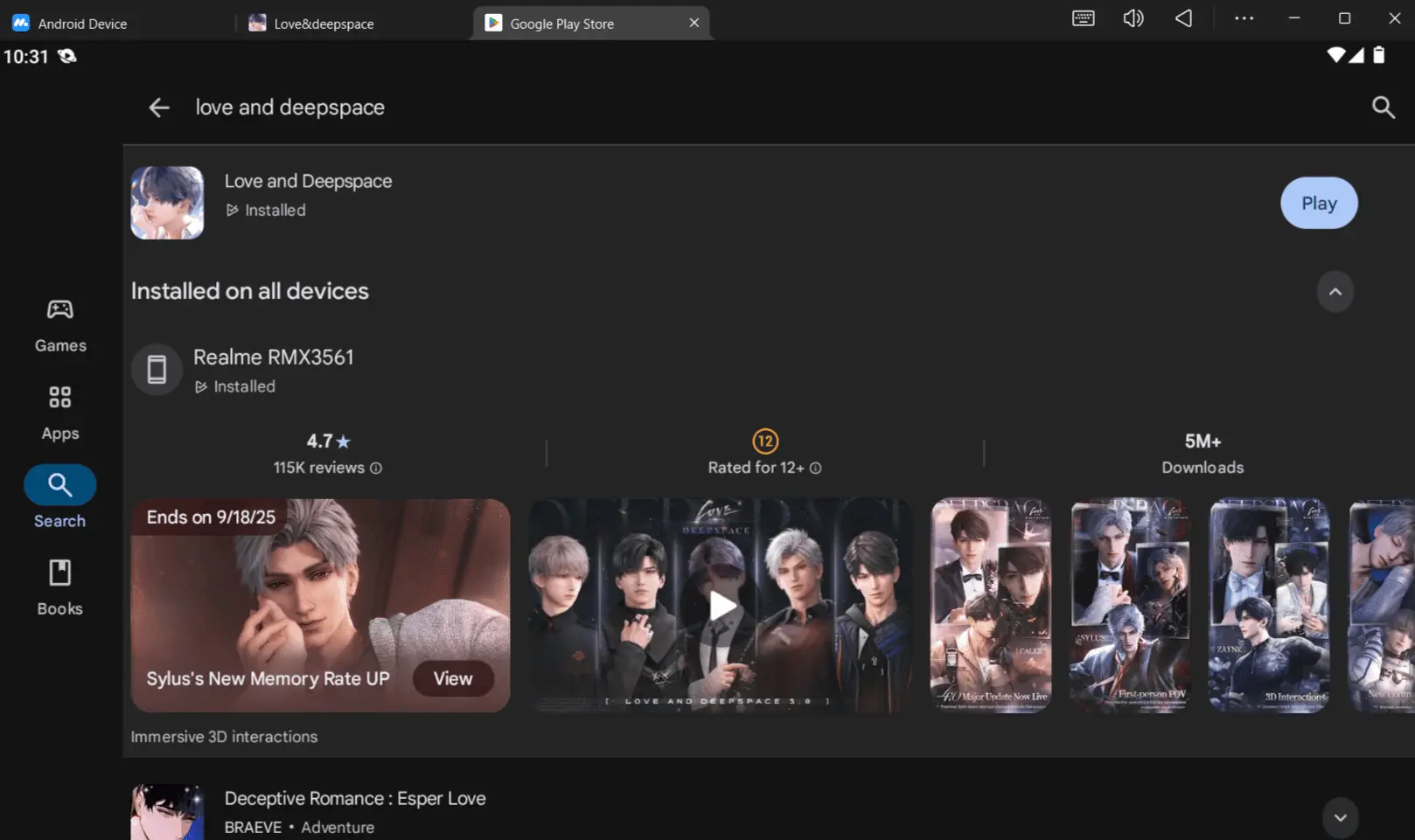Click the volume speaker icon in title bar

pyautogui.click(x=1133, y=18)
